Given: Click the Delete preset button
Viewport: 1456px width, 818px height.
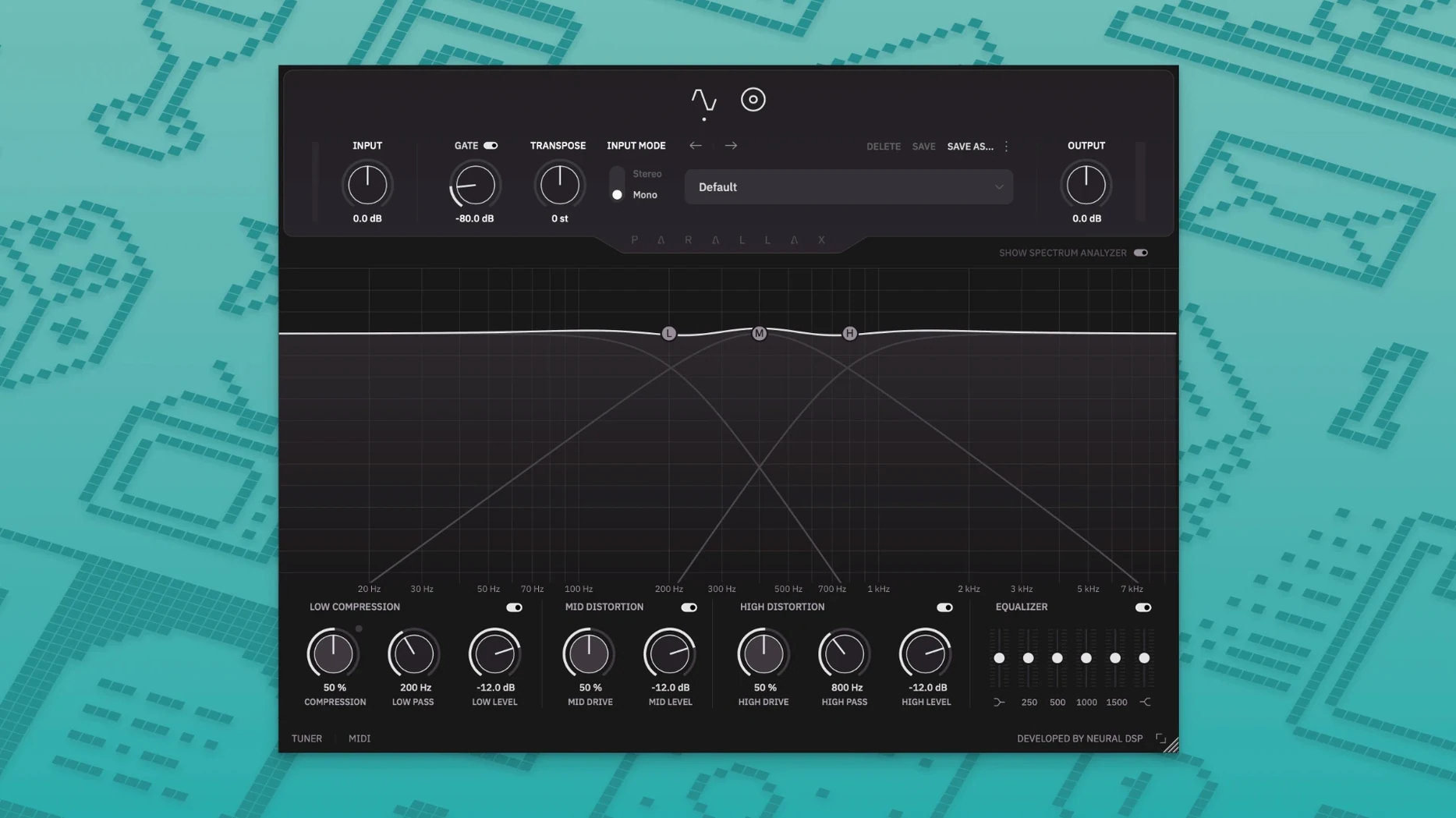Looking at the screenshot, I should tap(884, 147).
